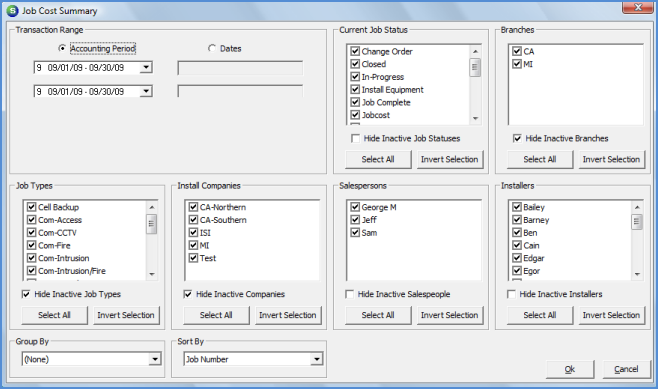The width and height of the screenshot is (658, 389).
Task: Click Select All under Branches
Action: pos(540,159)
